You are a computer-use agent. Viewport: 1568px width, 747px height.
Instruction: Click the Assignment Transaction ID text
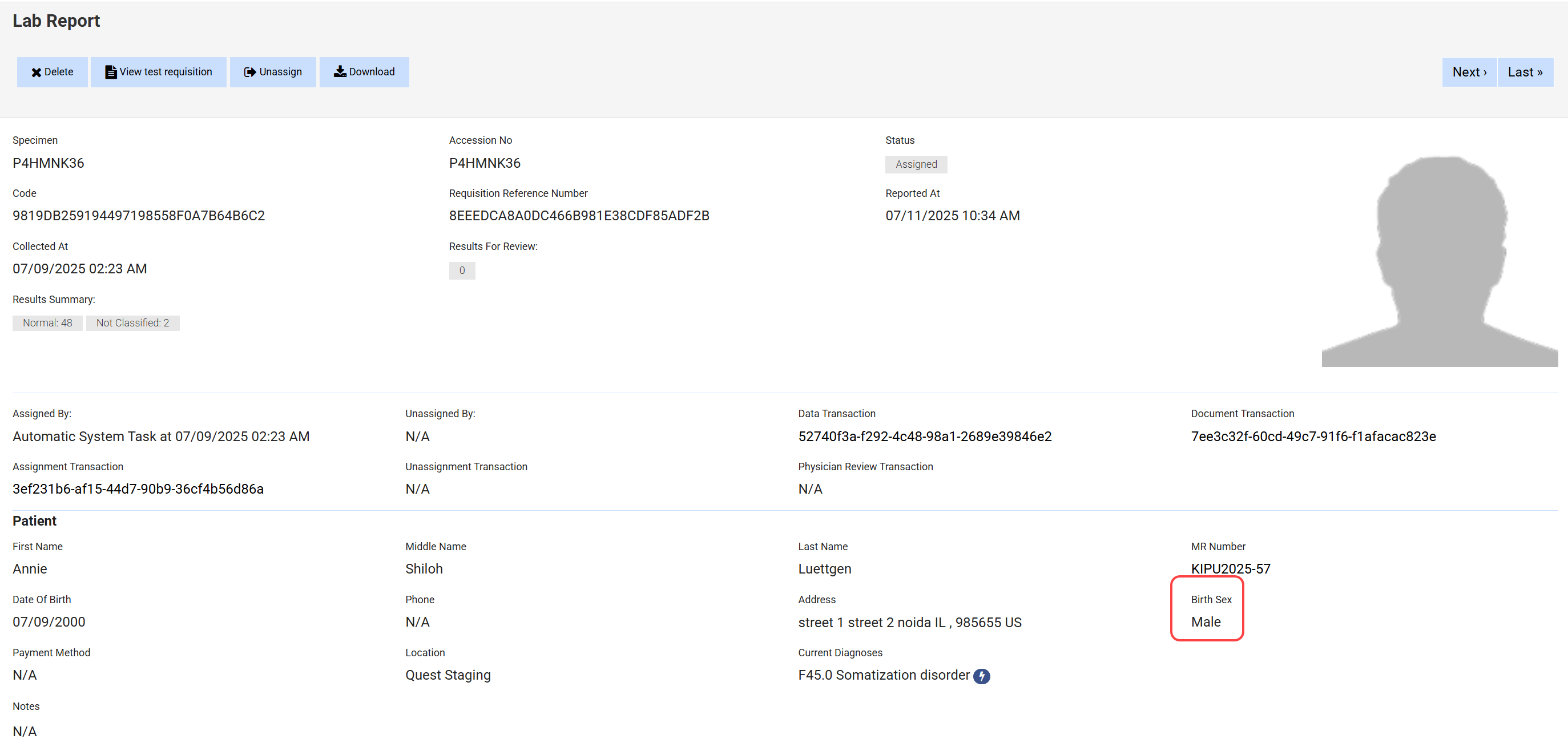pyautogui.click(x=138, y=489)
